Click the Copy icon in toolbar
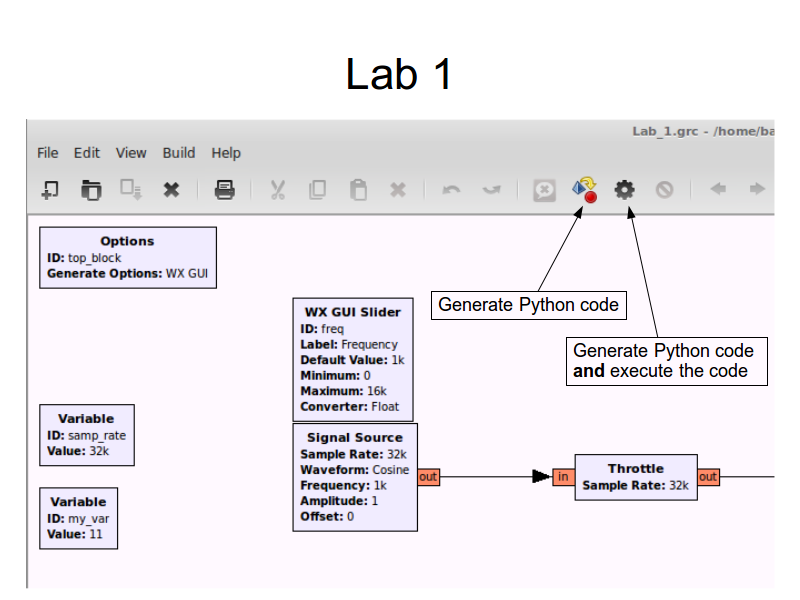The height and width of the screenshot is (600, 800). [x=318, y=189]
